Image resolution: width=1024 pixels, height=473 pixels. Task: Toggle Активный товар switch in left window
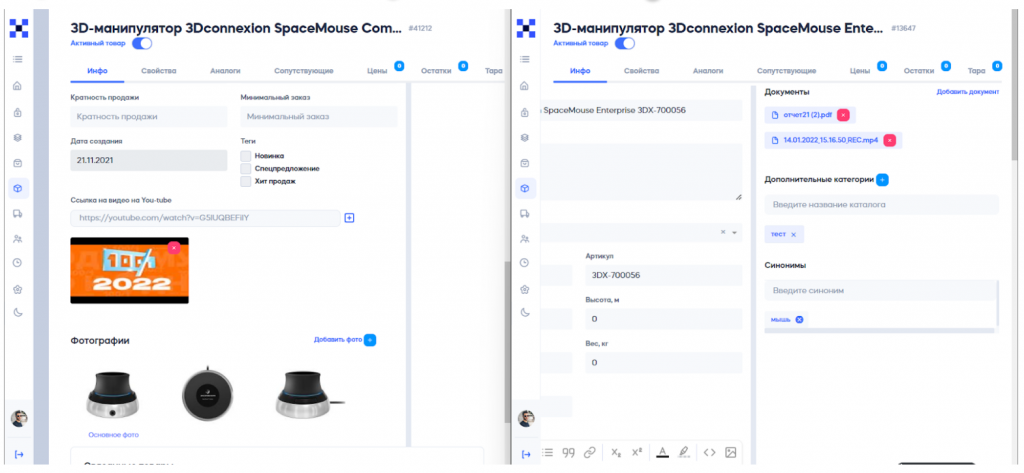142,44
